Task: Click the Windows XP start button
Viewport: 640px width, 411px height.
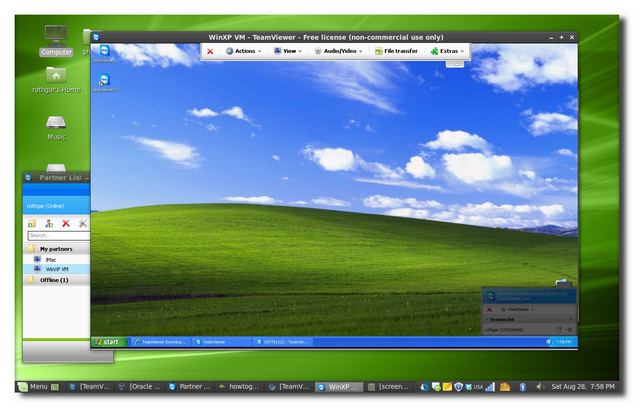Action: [109, 342]
